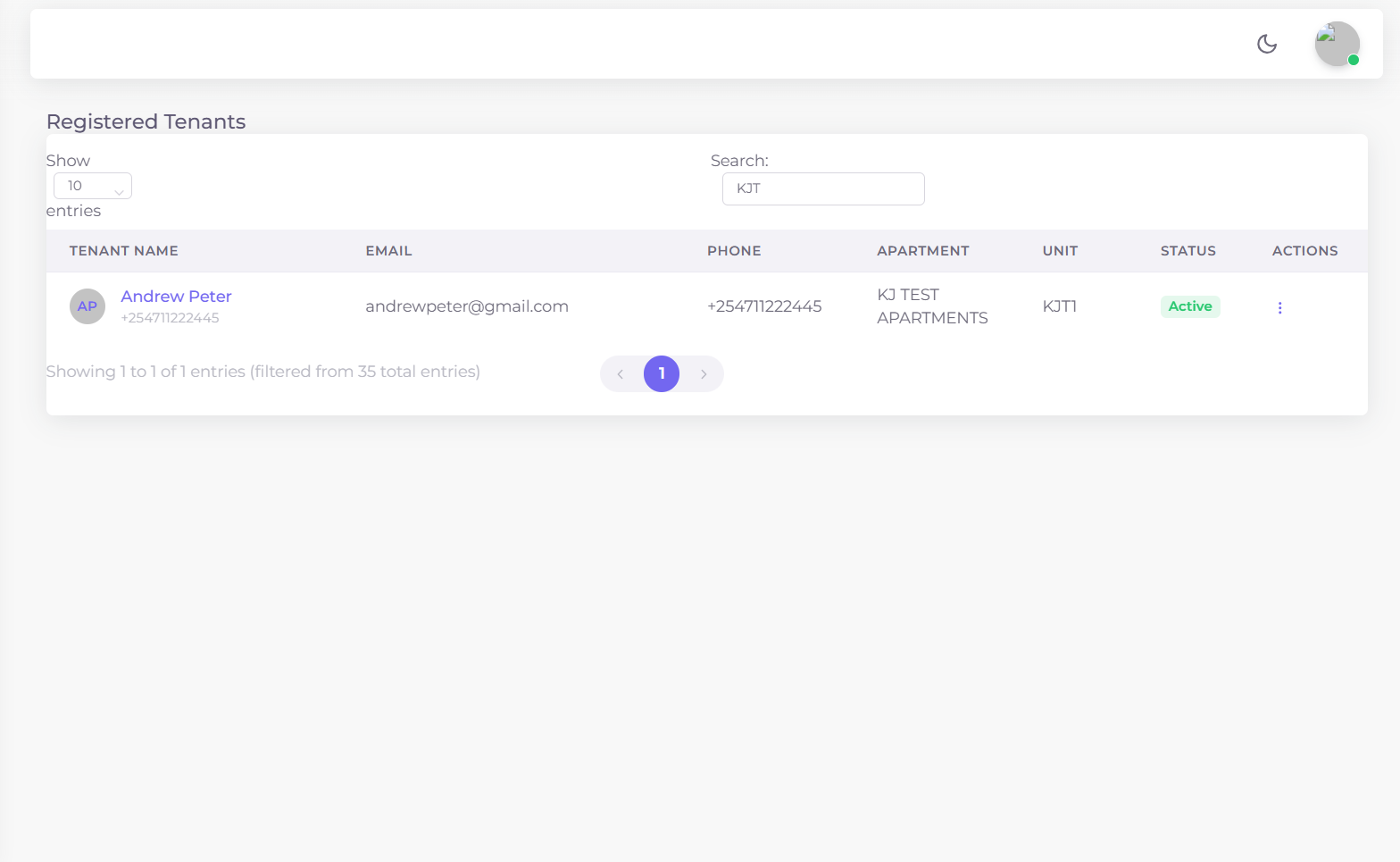Go to previous page arrow
The height and width of the screenshot is (862, 1400).
(x=621, y=374)
